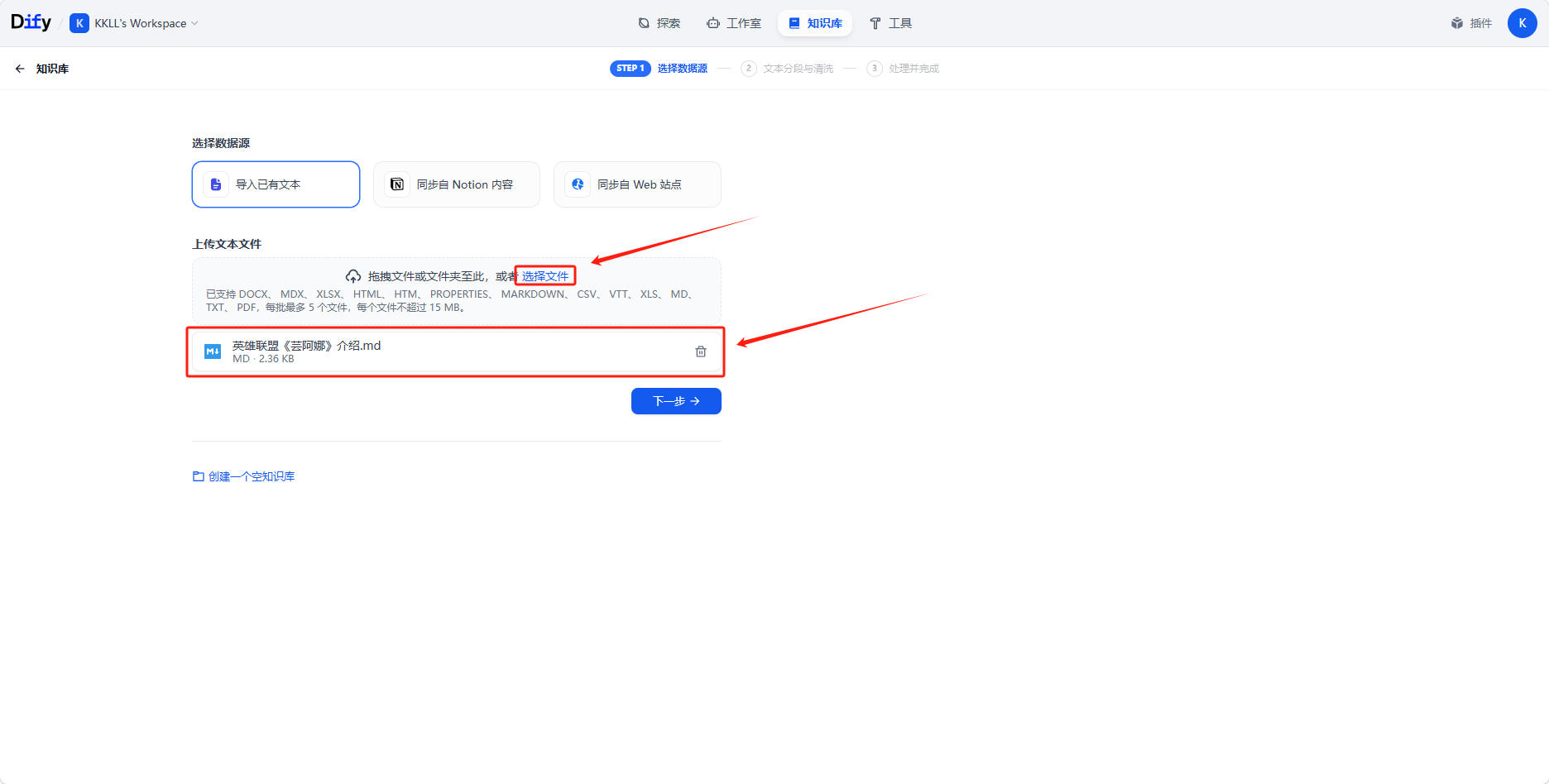
Task: Click the step 3 circle number
Action: point(875,68)
